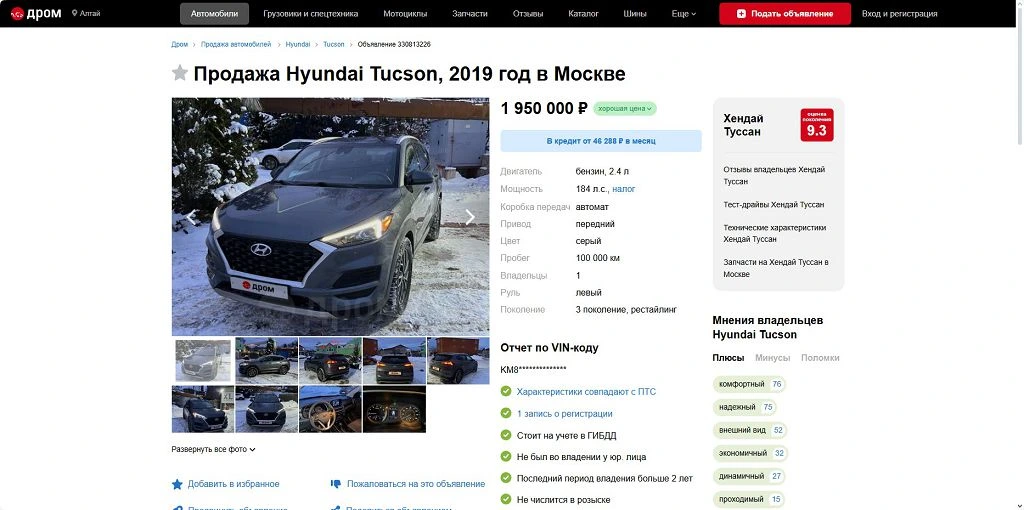The image size is (1024, 510).
Task: Select the проходимый 15 tag
Action: 748,499
